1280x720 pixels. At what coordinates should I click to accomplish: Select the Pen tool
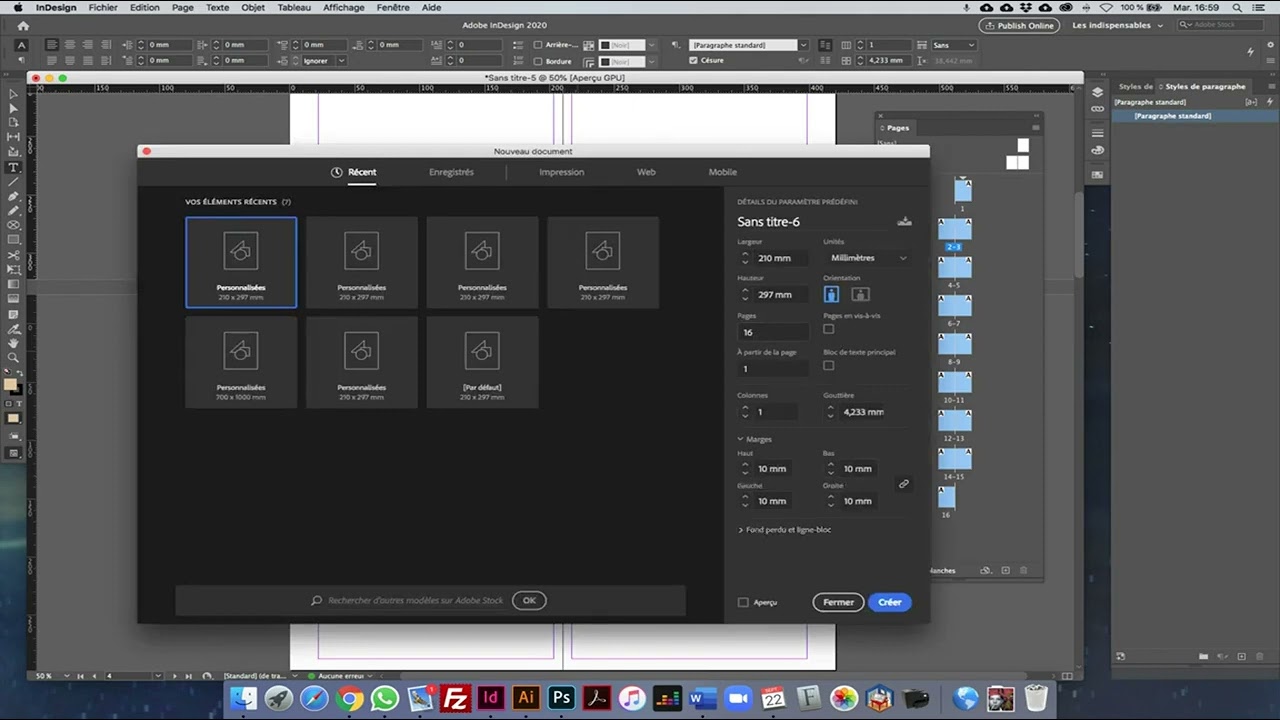click(14, 197)
